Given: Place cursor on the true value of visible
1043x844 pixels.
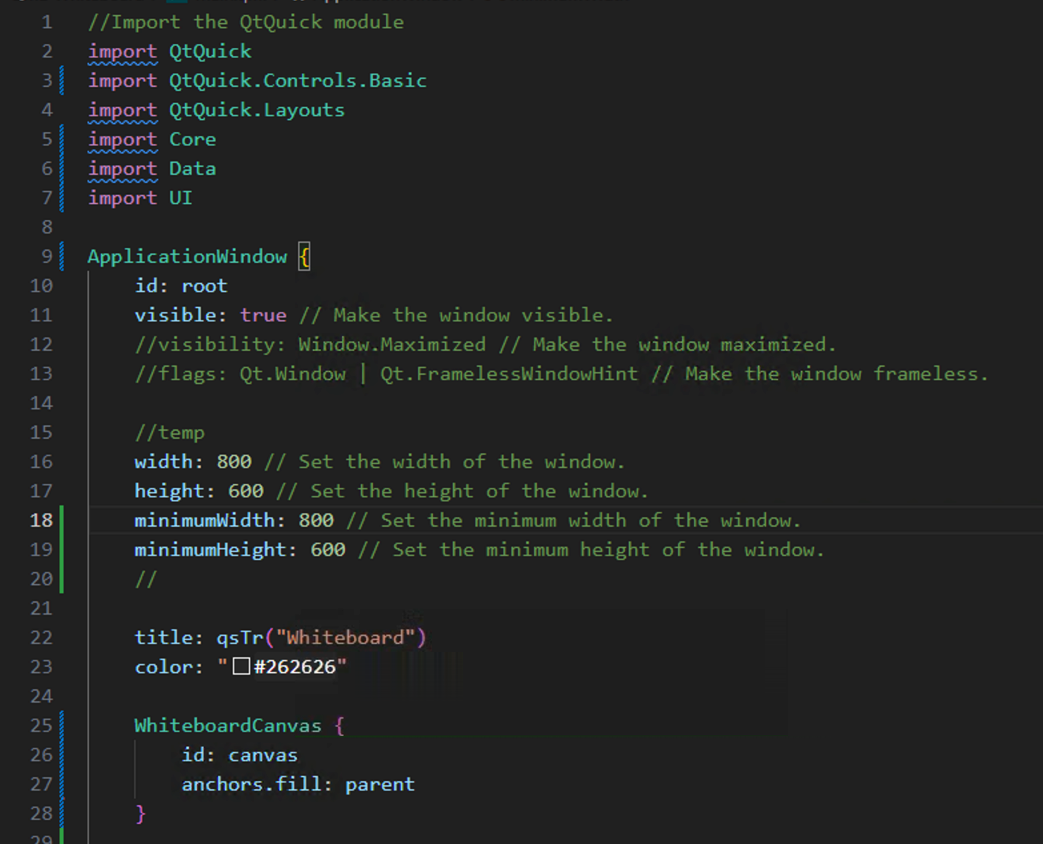Looking at the screenshot, I should point(263,315).
